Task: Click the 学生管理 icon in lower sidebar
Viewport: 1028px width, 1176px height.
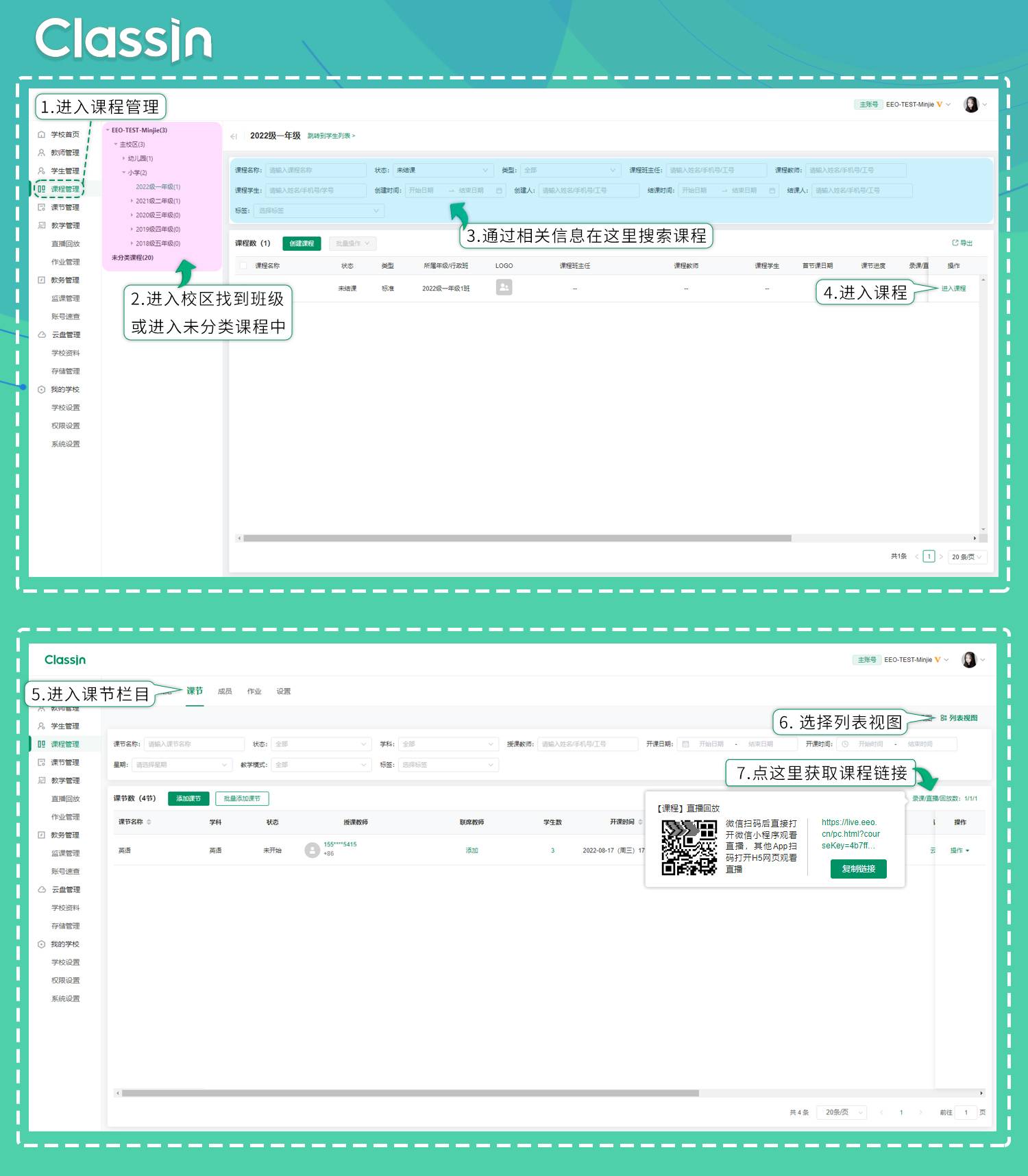Action: (41, 726)
